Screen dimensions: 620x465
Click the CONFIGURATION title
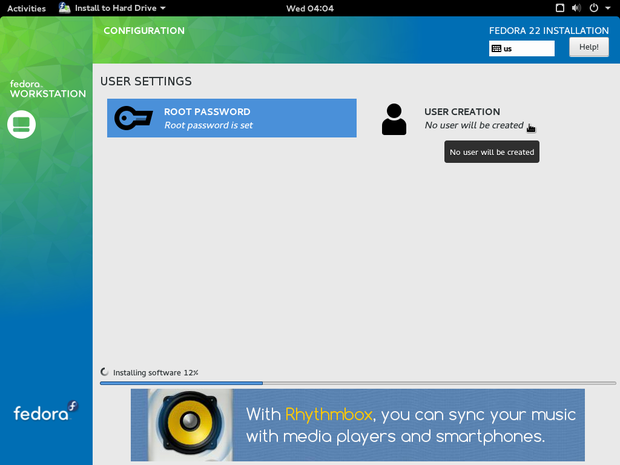point(144,31)
